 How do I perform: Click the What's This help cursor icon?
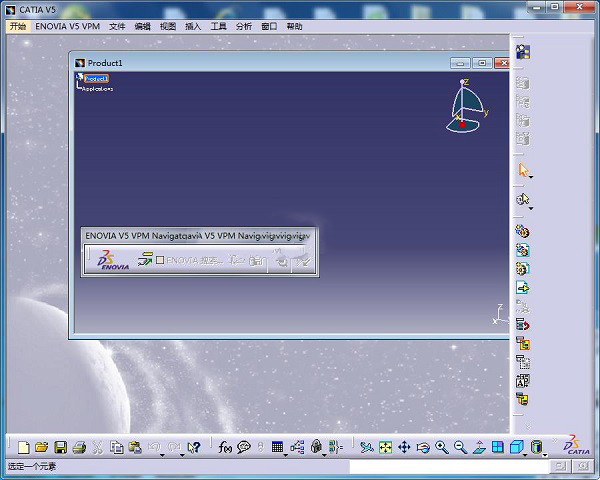click(194, 447)
